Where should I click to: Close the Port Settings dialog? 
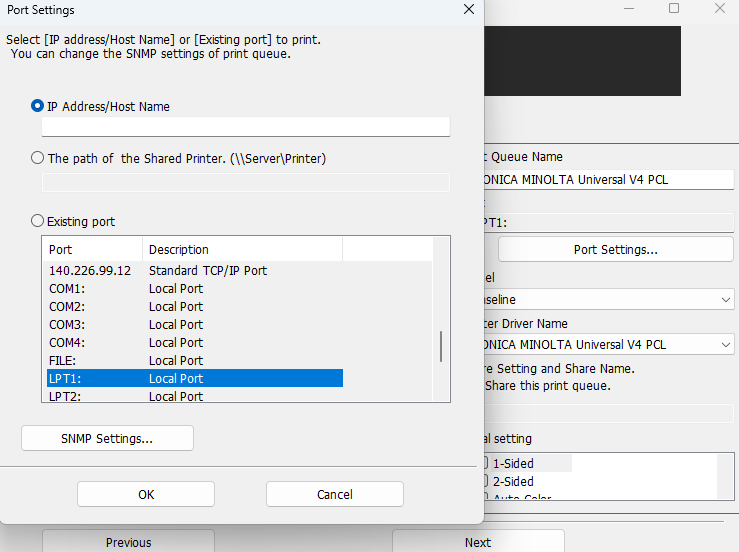point(469,10)
